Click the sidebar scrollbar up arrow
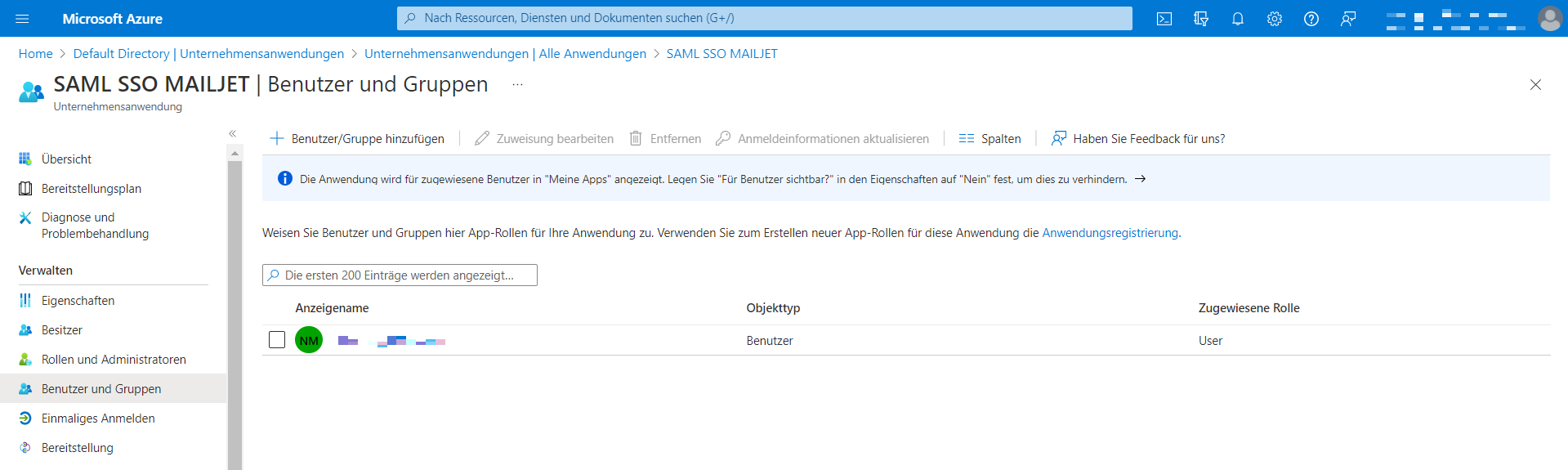This screenshot has height=470, width=1568. click(x=235, y=153)
